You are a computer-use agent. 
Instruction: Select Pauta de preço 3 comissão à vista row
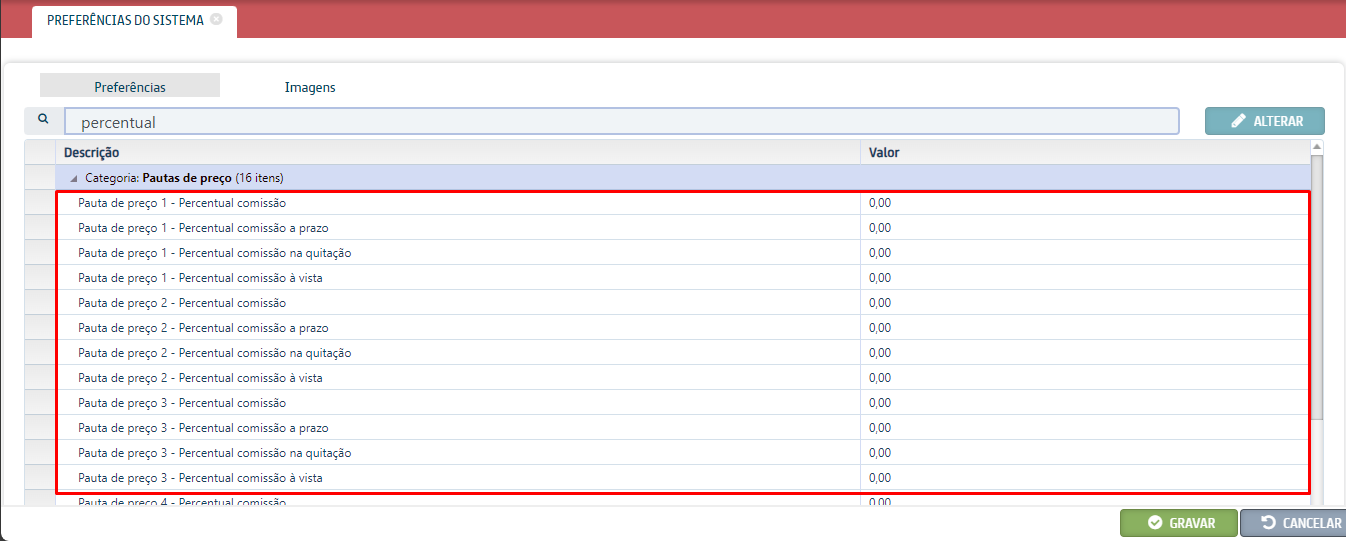tap(200, 478)
